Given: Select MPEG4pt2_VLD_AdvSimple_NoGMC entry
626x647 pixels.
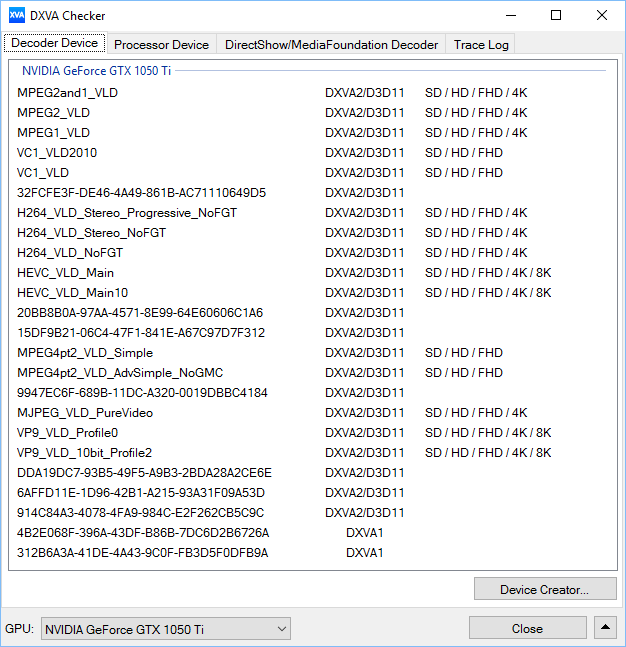Looking at the screenshot, I should [x=120, y=373].
